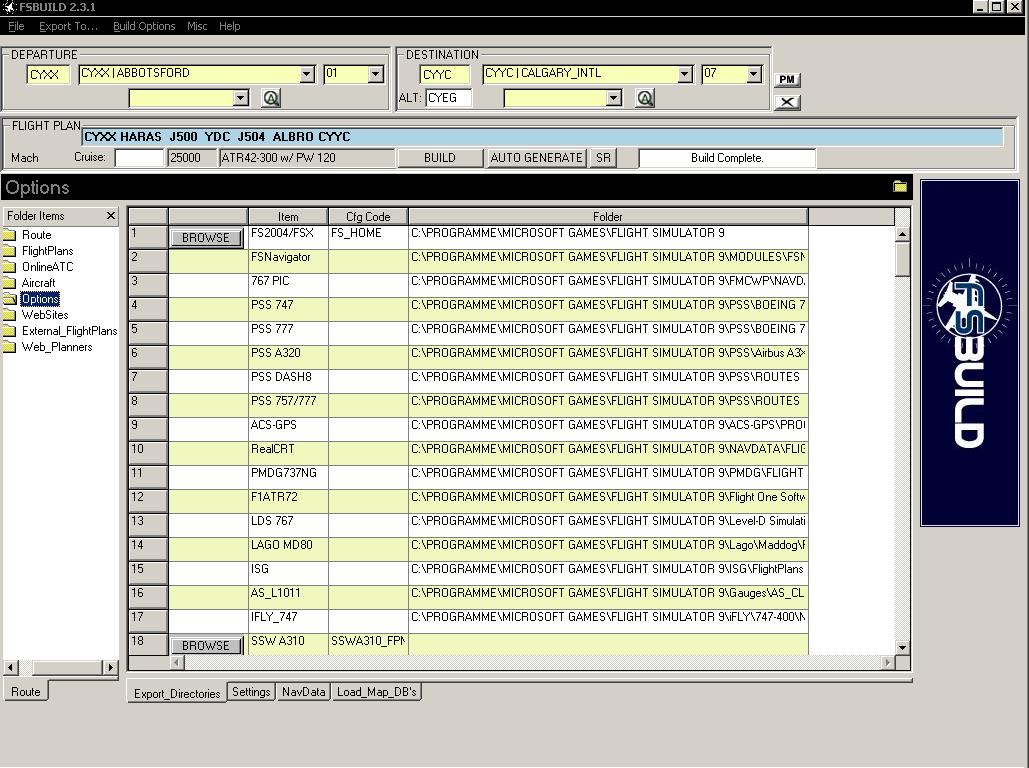Open the Build Options menu

[x=144, y=26]
